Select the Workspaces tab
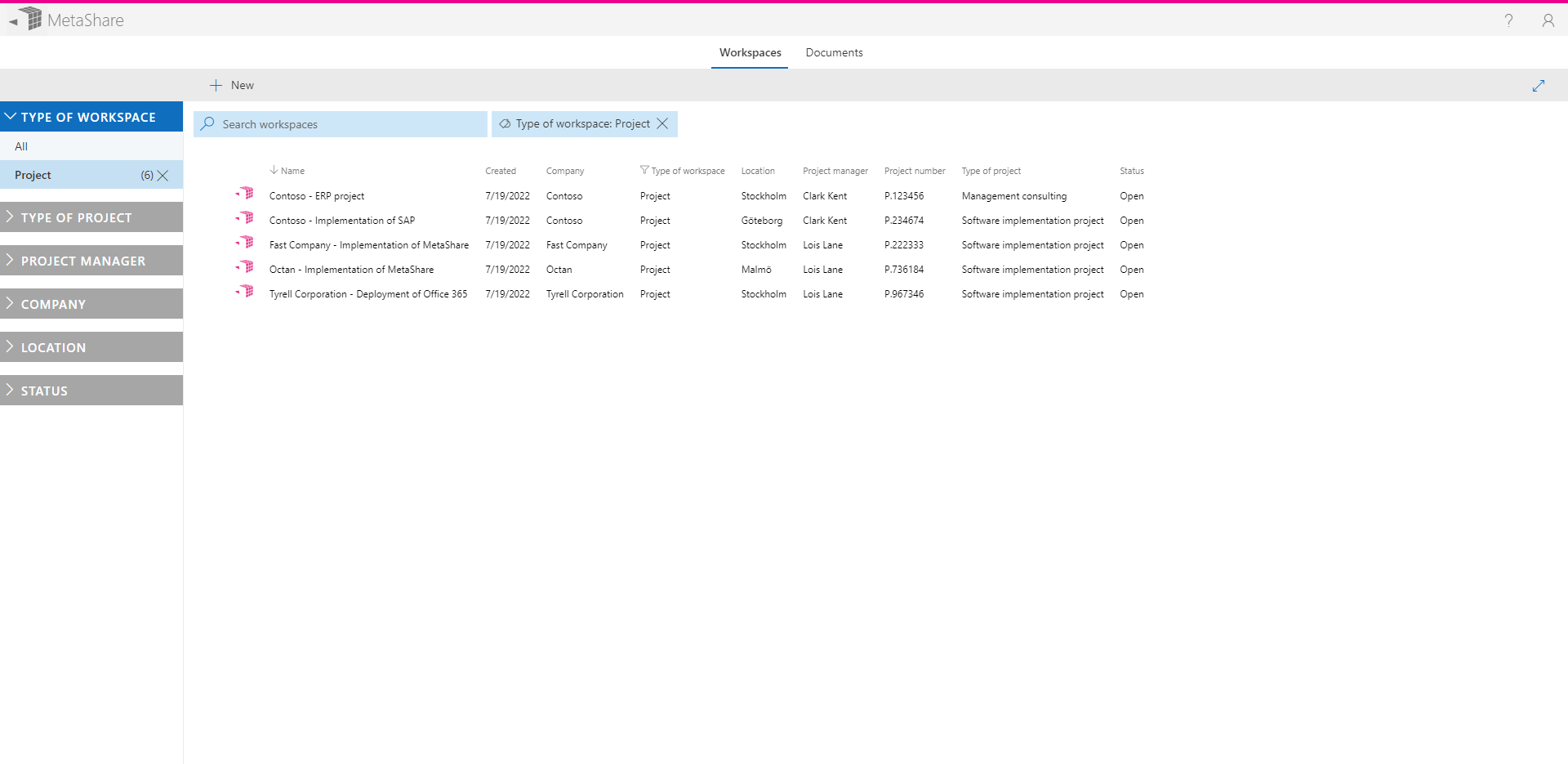 click(x=749, y=52)
